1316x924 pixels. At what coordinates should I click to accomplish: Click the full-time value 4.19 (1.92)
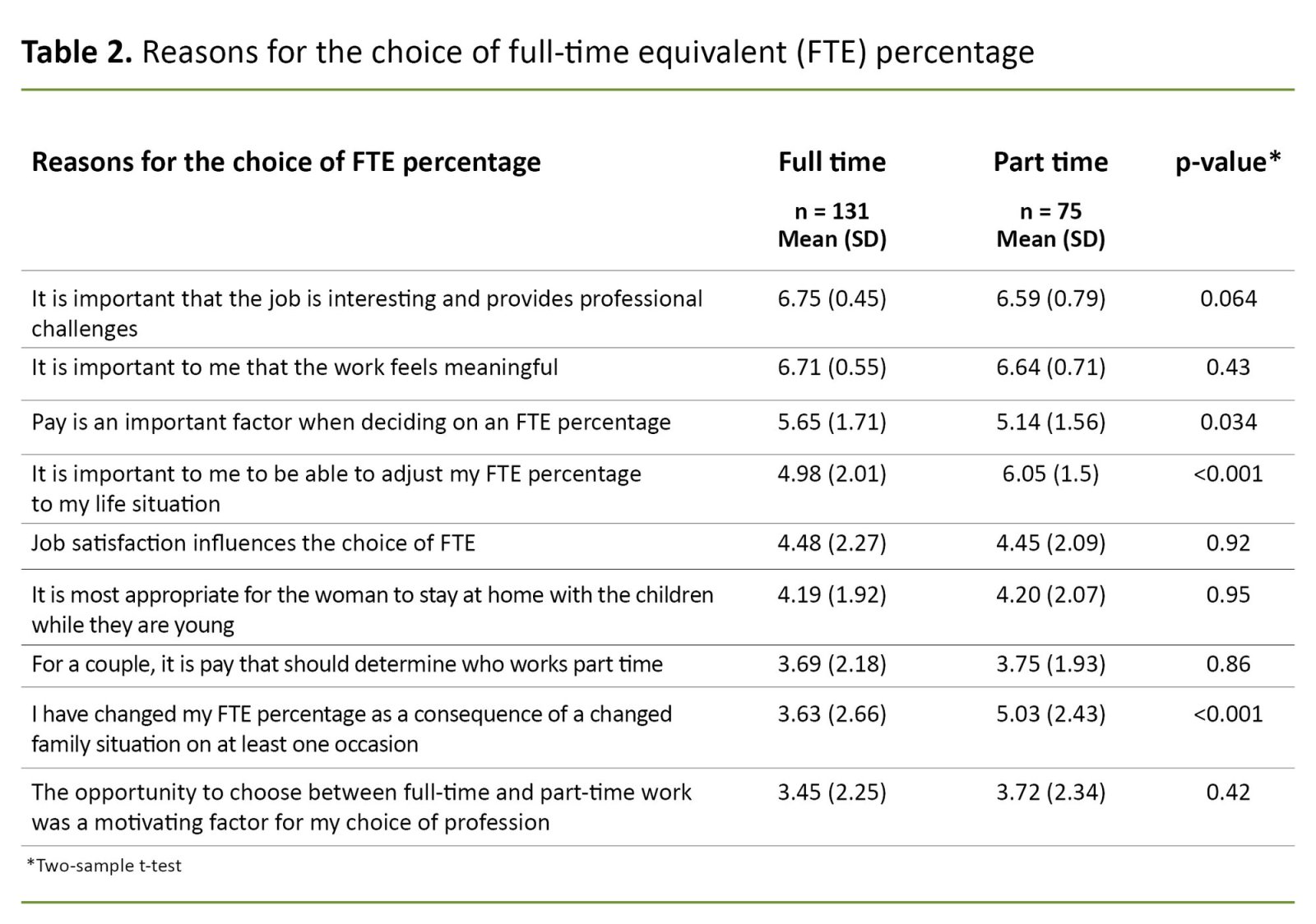pos(832,594)
